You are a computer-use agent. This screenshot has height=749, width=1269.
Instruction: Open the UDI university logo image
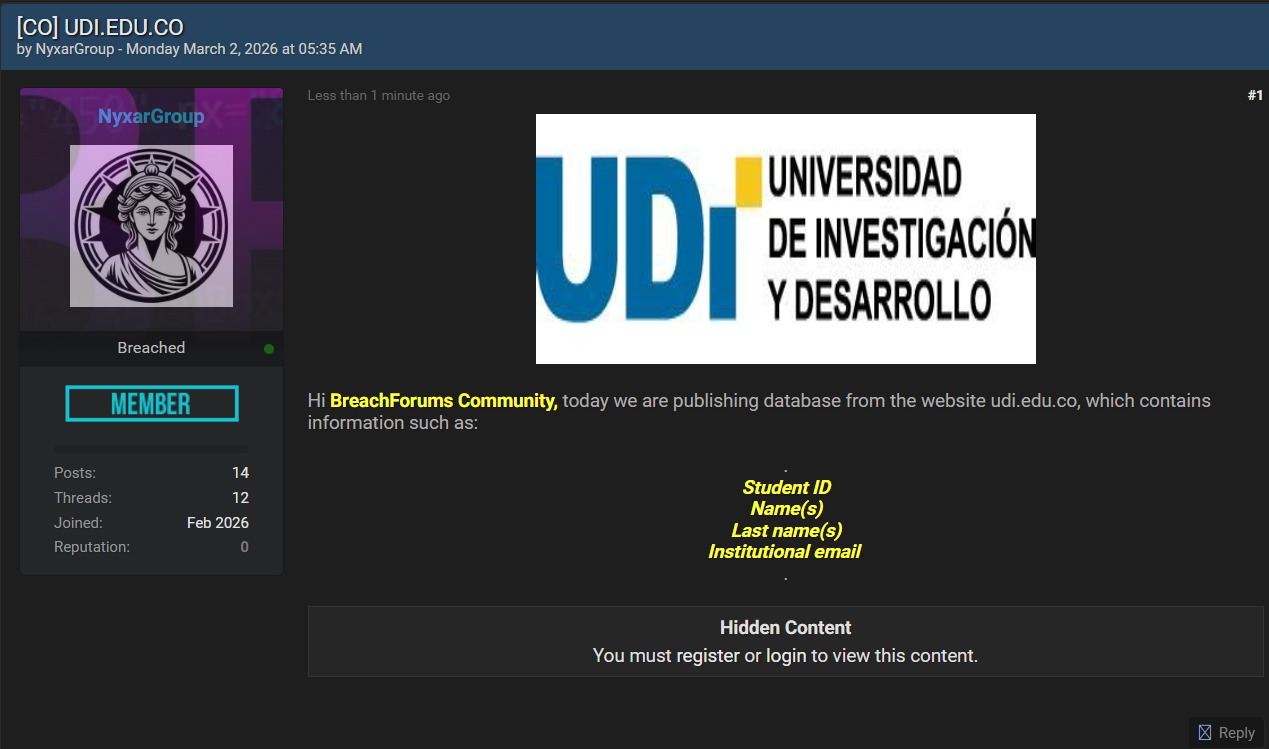point(785,238)
